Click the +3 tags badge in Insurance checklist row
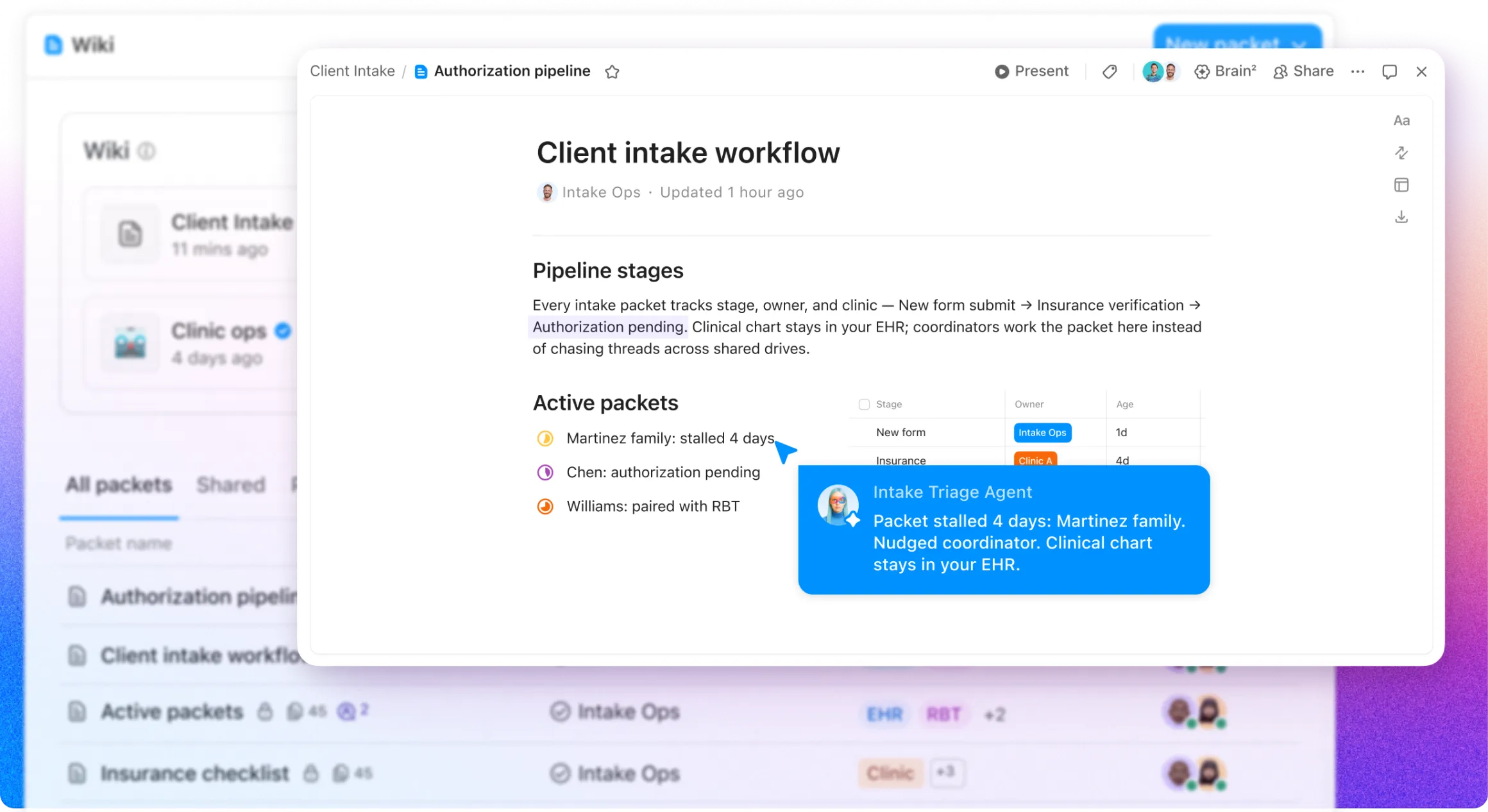1488x812 pixels. [945, 772]
